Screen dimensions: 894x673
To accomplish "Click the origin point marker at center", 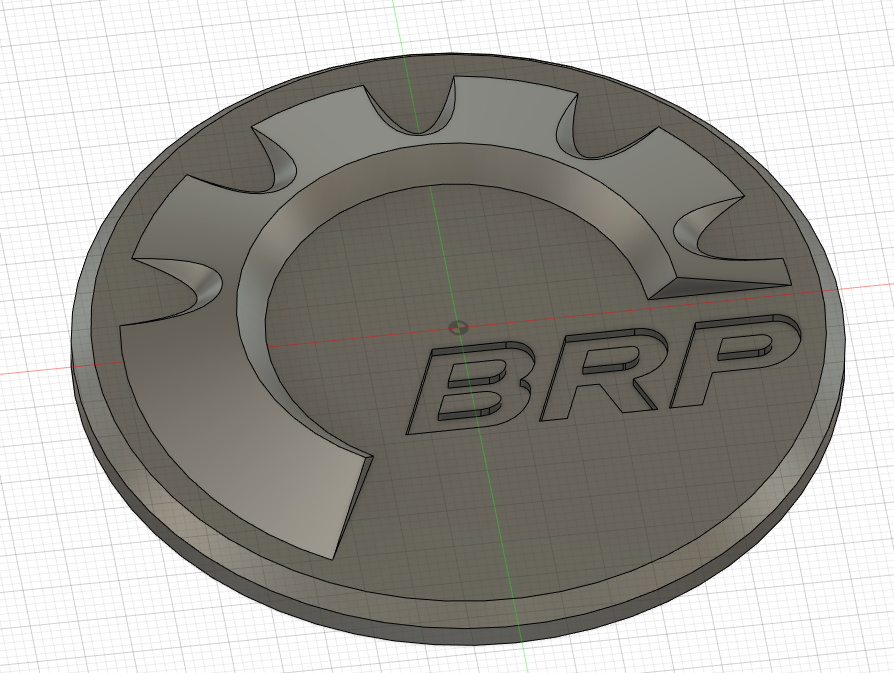I will pyautogui.click(x=458, y=327).
